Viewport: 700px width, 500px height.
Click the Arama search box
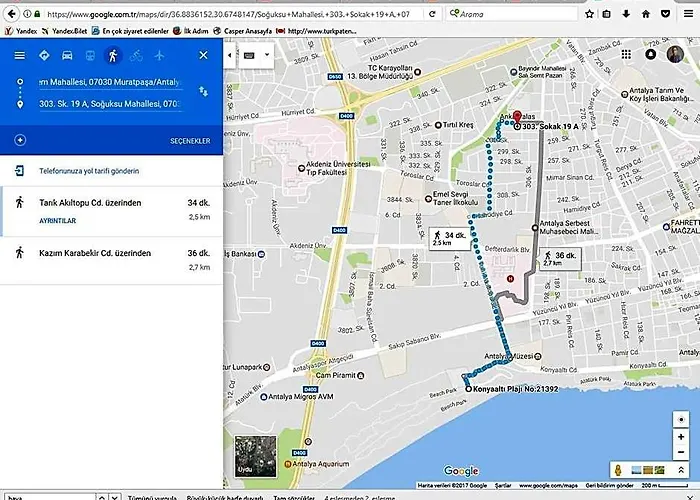512,14
